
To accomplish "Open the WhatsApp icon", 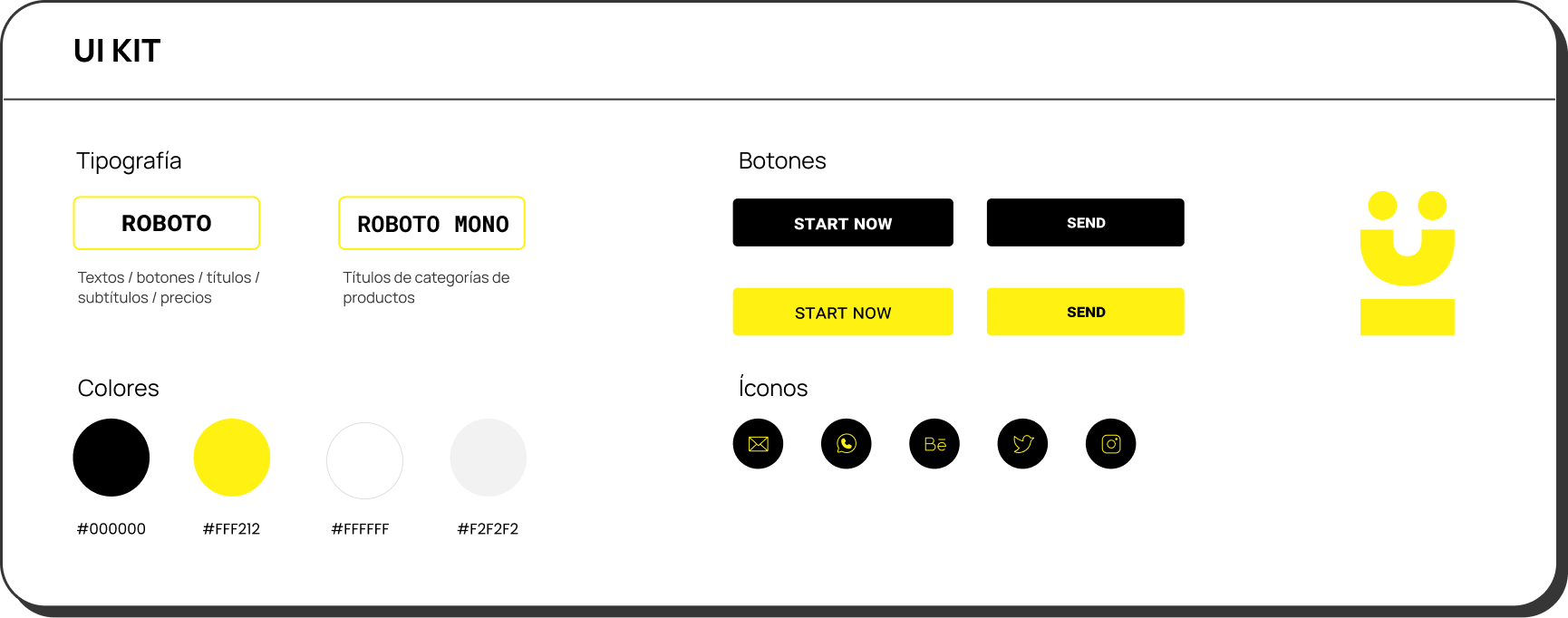I will pos(846,444).
